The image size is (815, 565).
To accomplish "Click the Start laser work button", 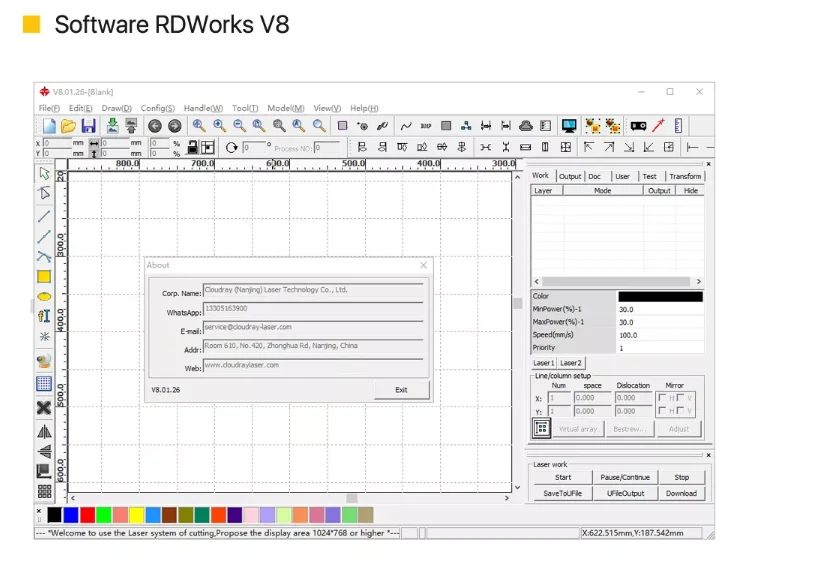I will coord(562,477).
